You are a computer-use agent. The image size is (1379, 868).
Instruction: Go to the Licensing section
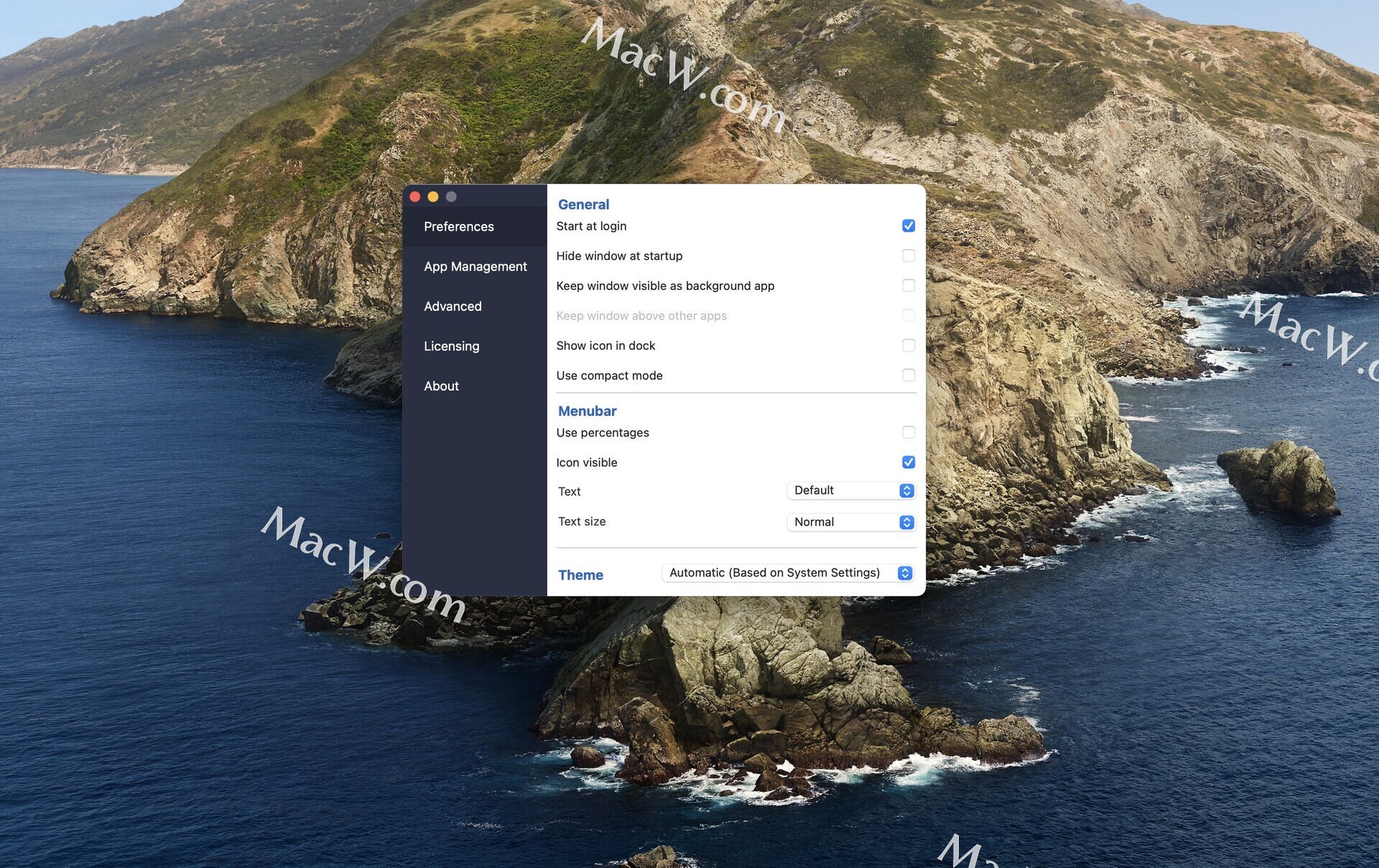pyautogui.click(x=451, y=346)
